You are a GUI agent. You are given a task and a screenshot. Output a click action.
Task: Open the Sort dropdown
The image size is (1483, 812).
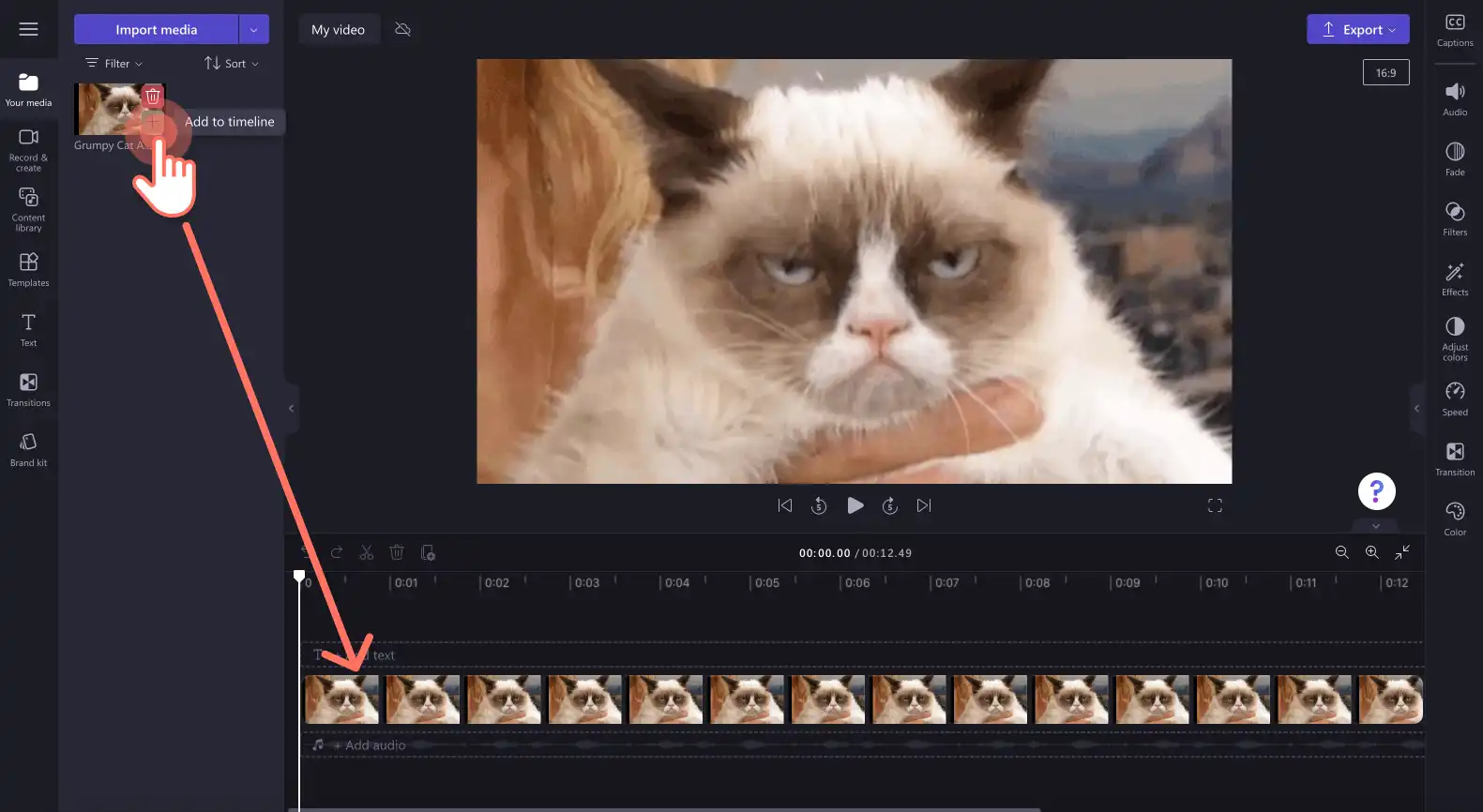[232, 63]
